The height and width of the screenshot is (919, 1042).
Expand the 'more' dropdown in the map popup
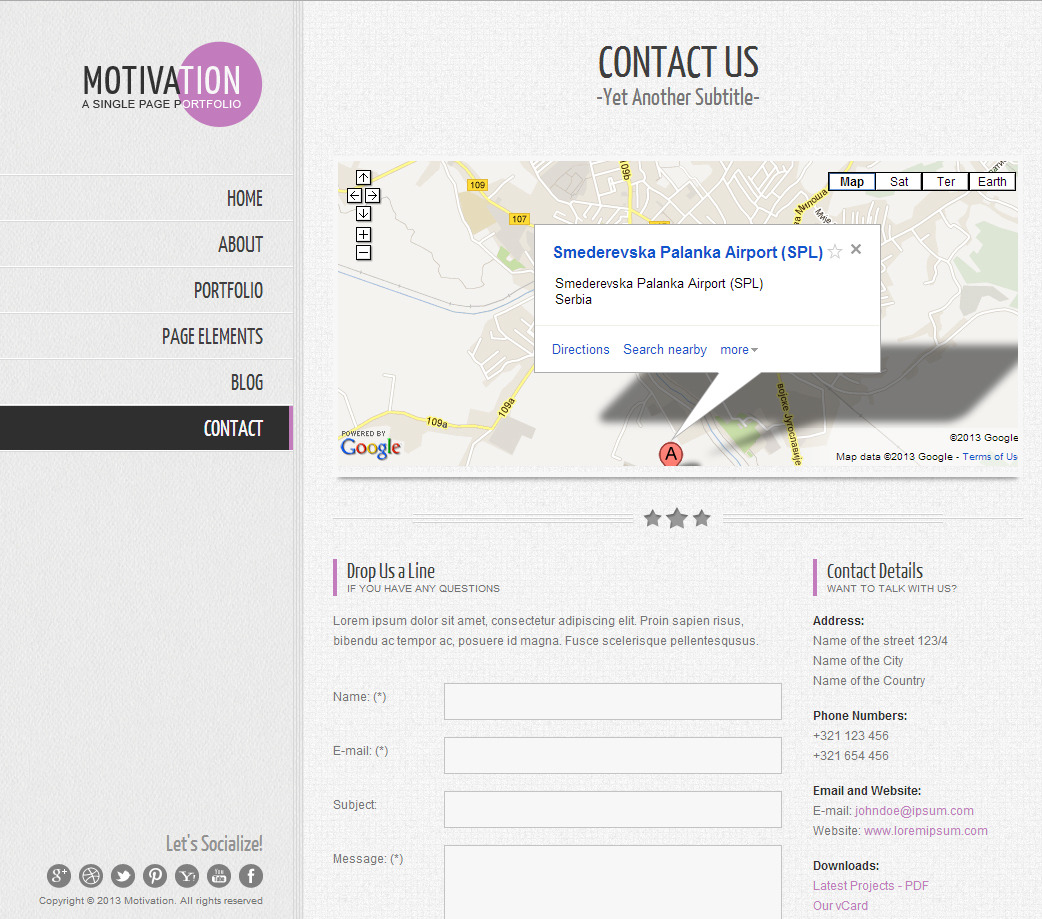[x=738, y=349]
